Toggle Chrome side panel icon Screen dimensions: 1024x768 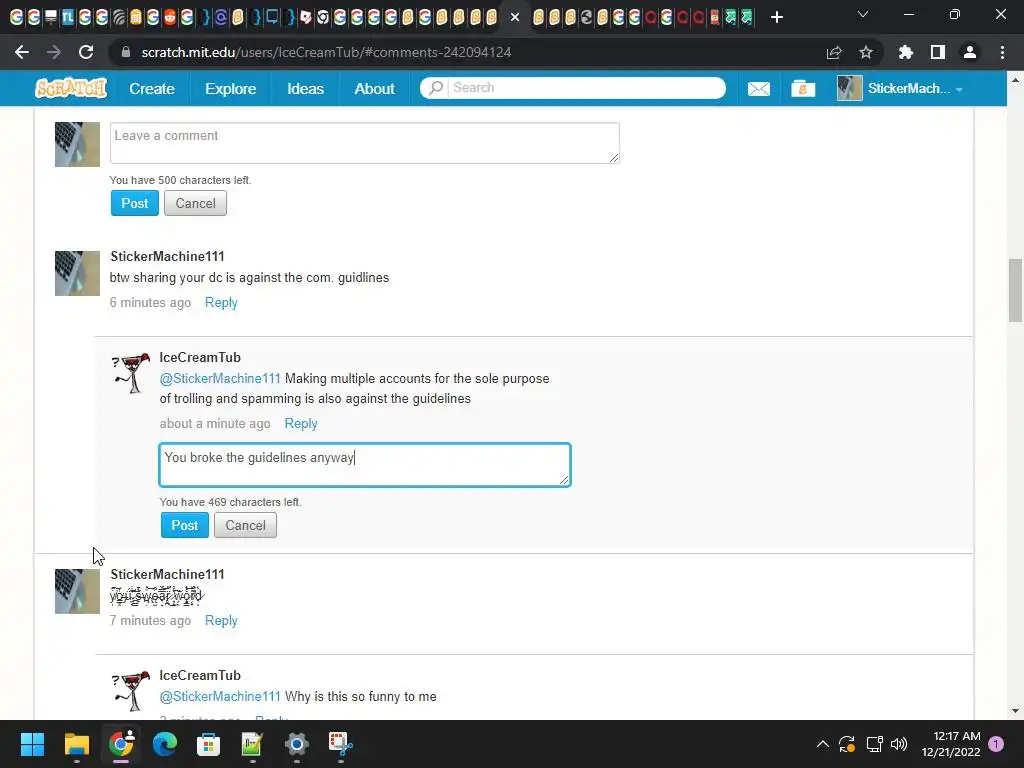pos(937,52)
